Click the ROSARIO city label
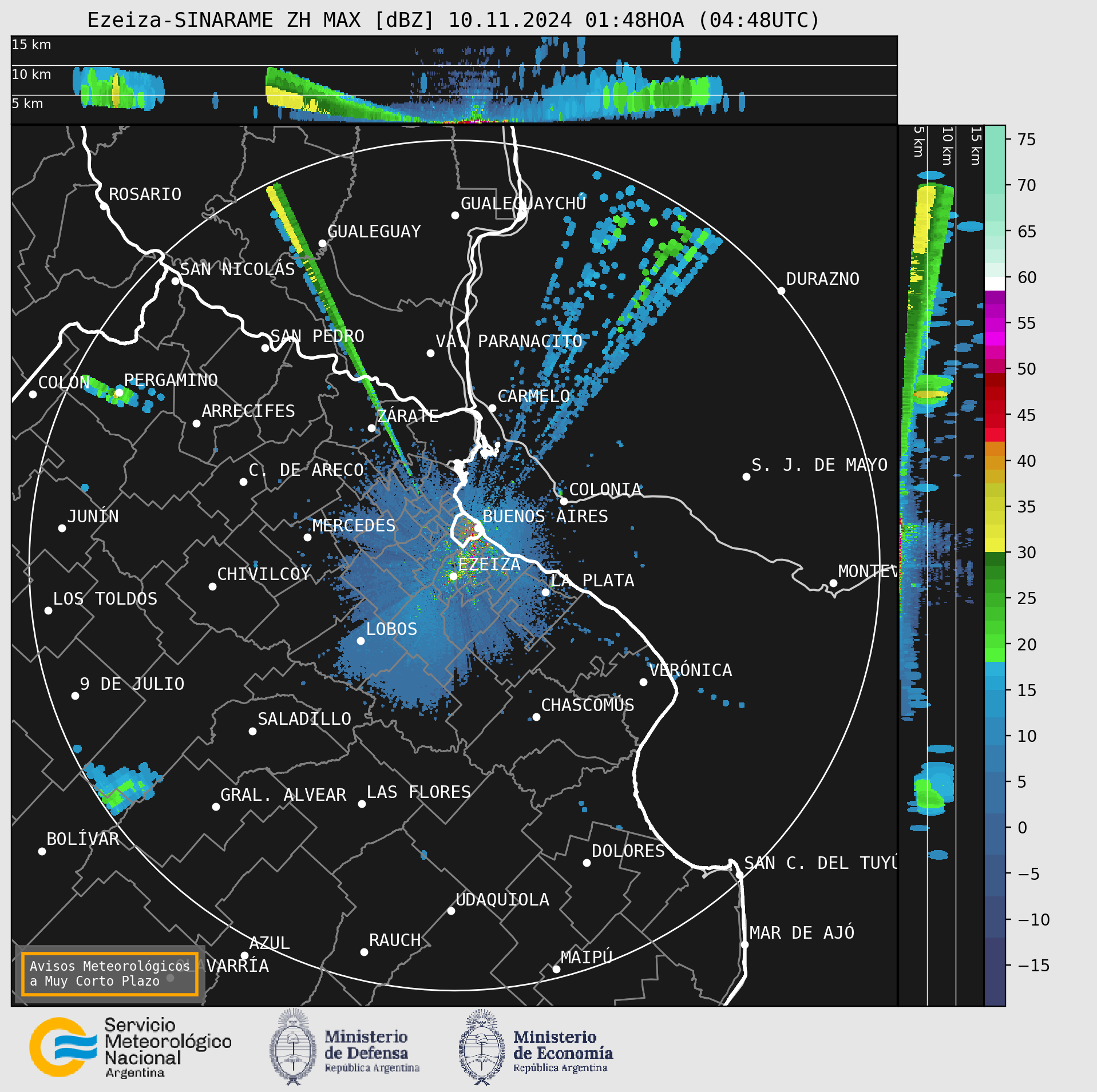 tap(145, 194)
